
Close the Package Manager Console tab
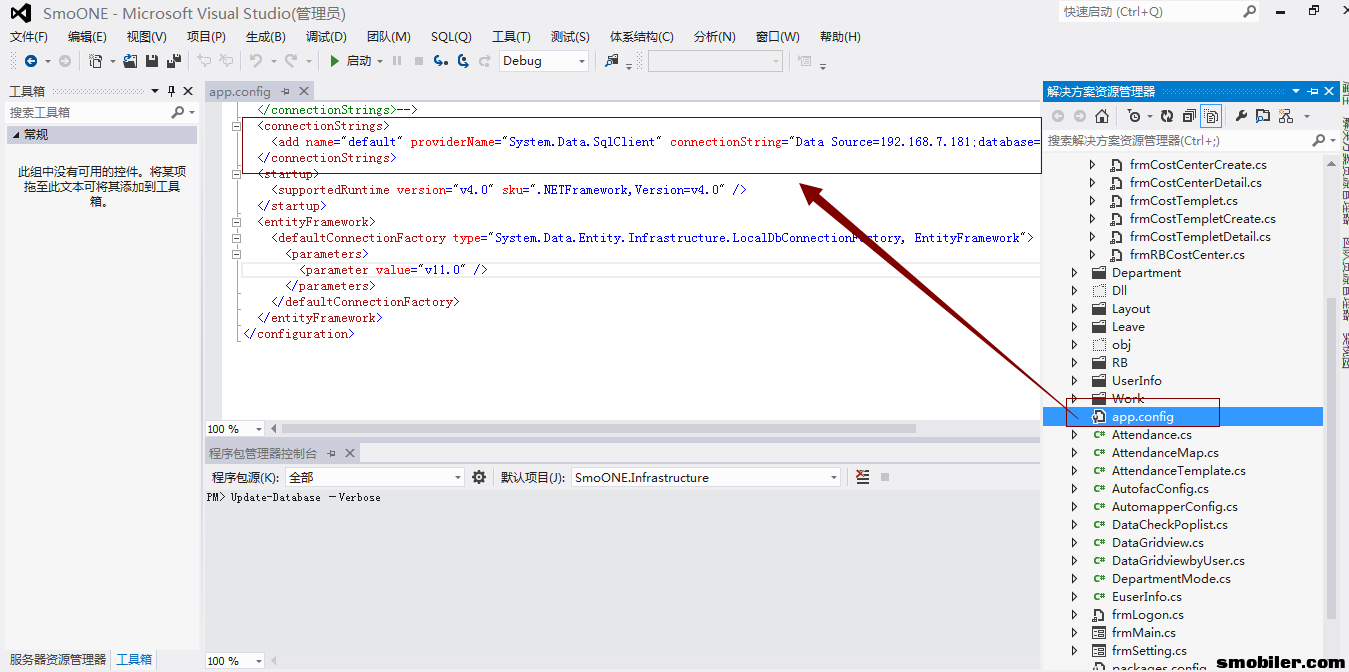tap(351, 453)
